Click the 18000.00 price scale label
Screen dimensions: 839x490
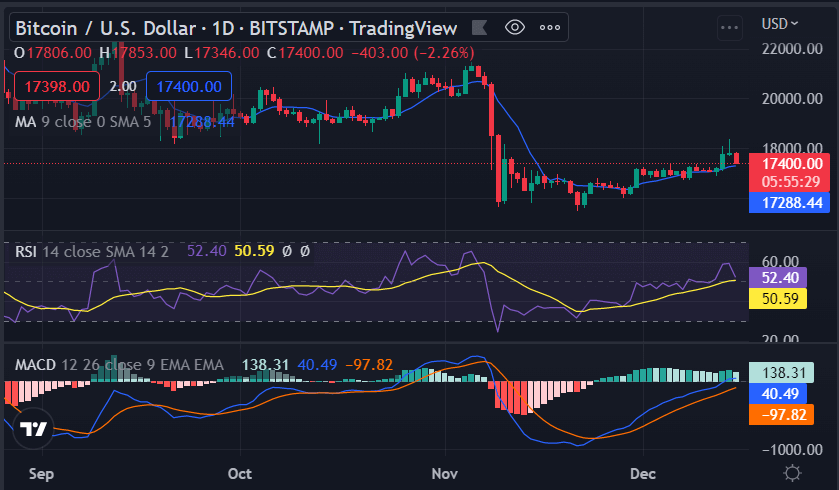[792, 148]
